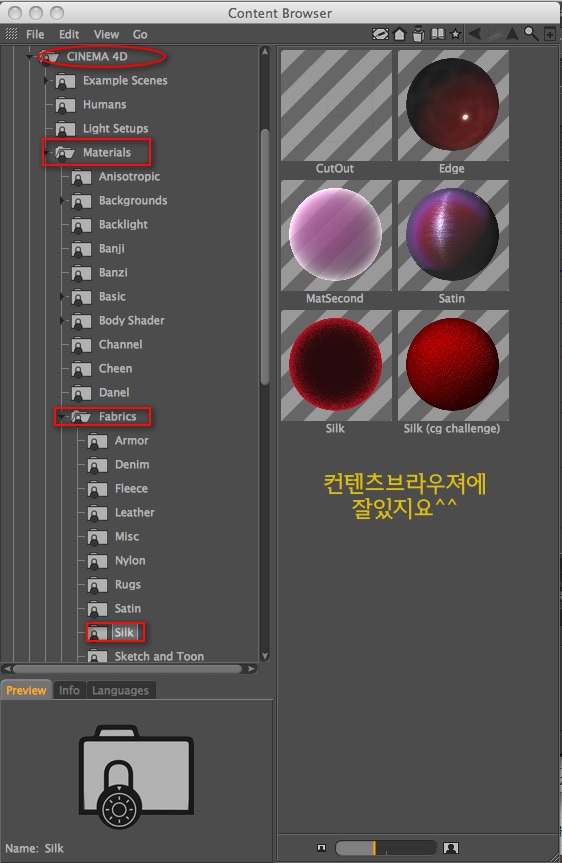This screenshot has height=863, width=562.
Task: Open the Go menu
Action: click(x=140, y=34)
